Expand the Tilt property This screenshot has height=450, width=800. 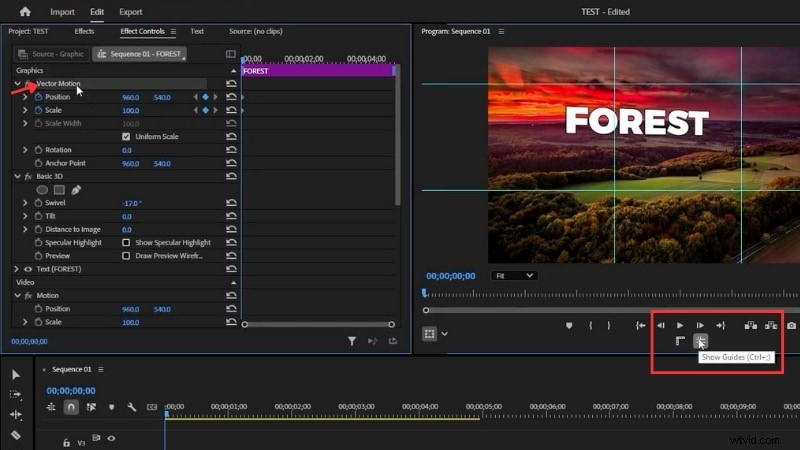click(25, 216)
